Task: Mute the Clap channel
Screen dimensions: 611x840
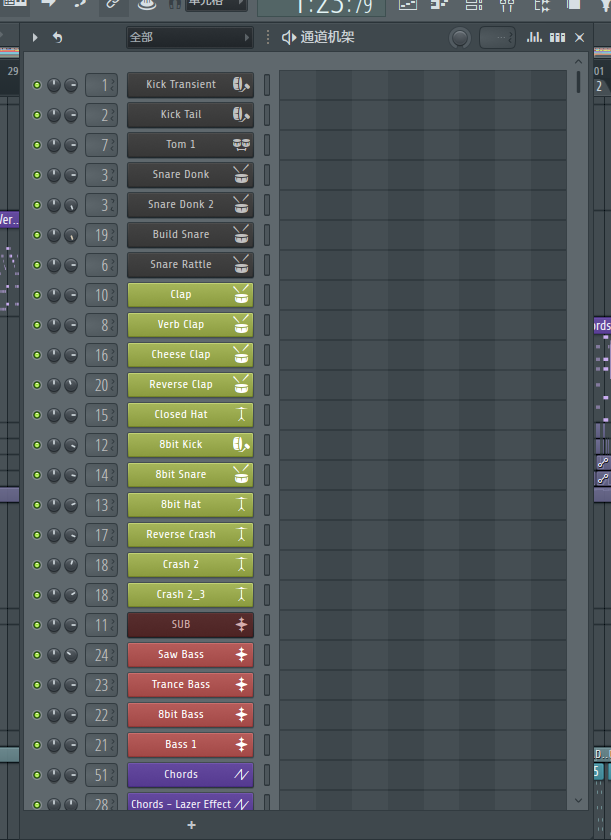Action: point(37,295)
